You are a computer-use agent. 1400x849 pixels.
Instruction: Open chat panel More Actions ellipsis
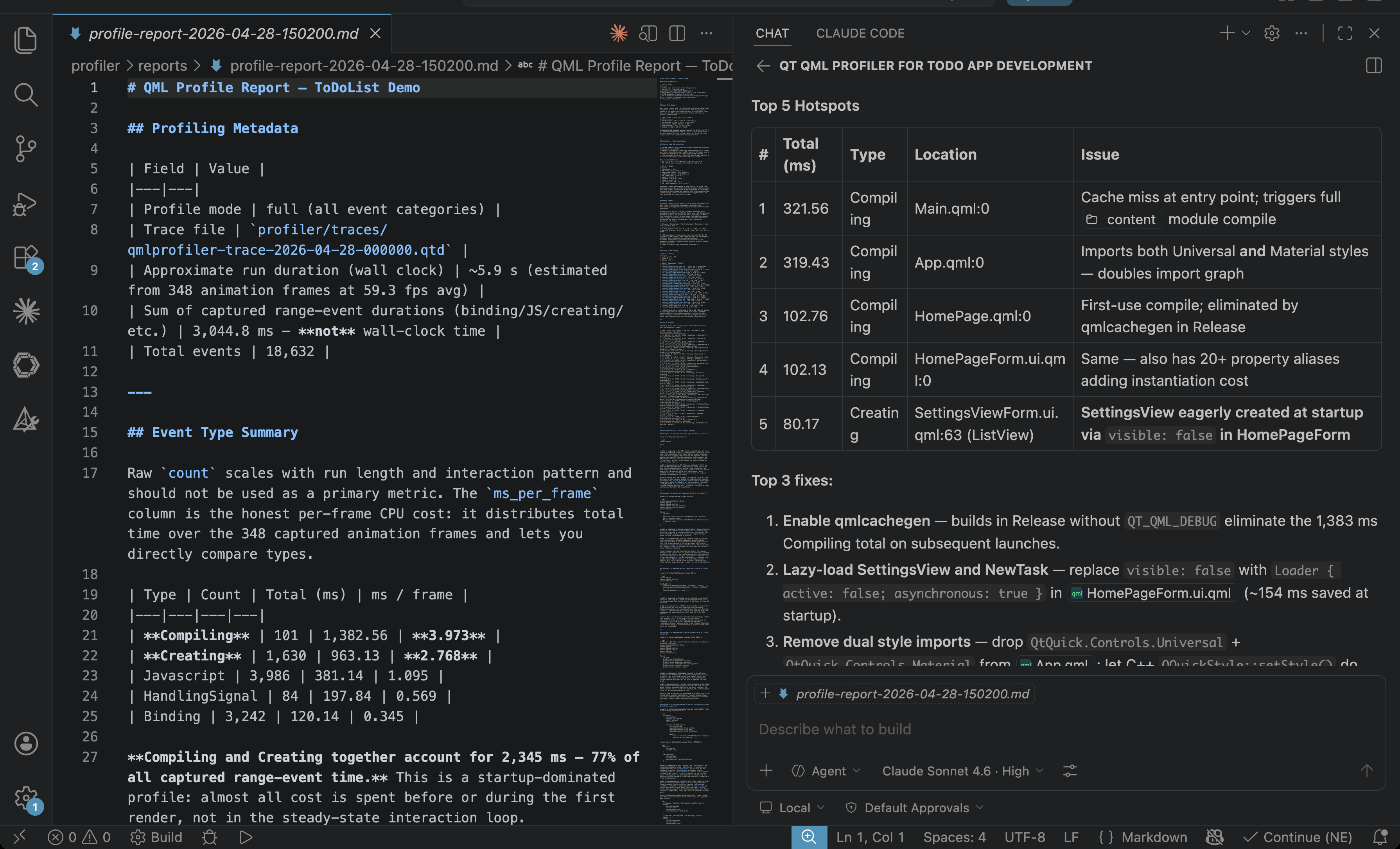(x=1301, y=34)
